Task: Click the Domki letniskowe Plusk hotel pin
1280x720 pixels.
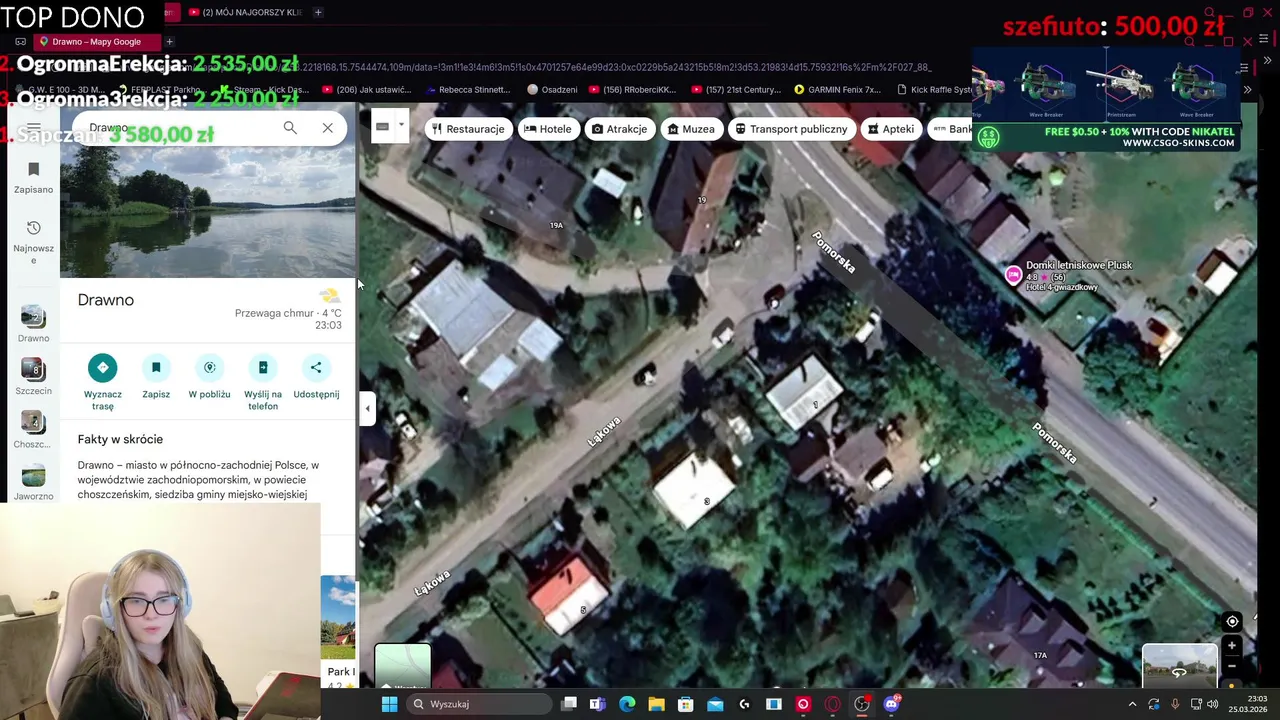Action: click(x=1014, y=275)
